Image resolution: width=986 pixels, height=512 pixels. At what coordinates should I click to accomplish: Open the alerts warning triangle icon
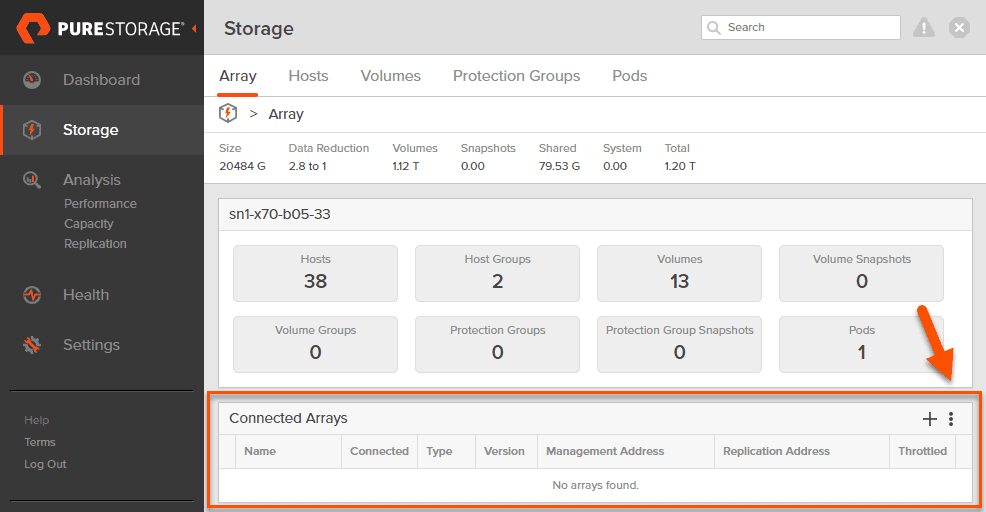tap(924, 28)
